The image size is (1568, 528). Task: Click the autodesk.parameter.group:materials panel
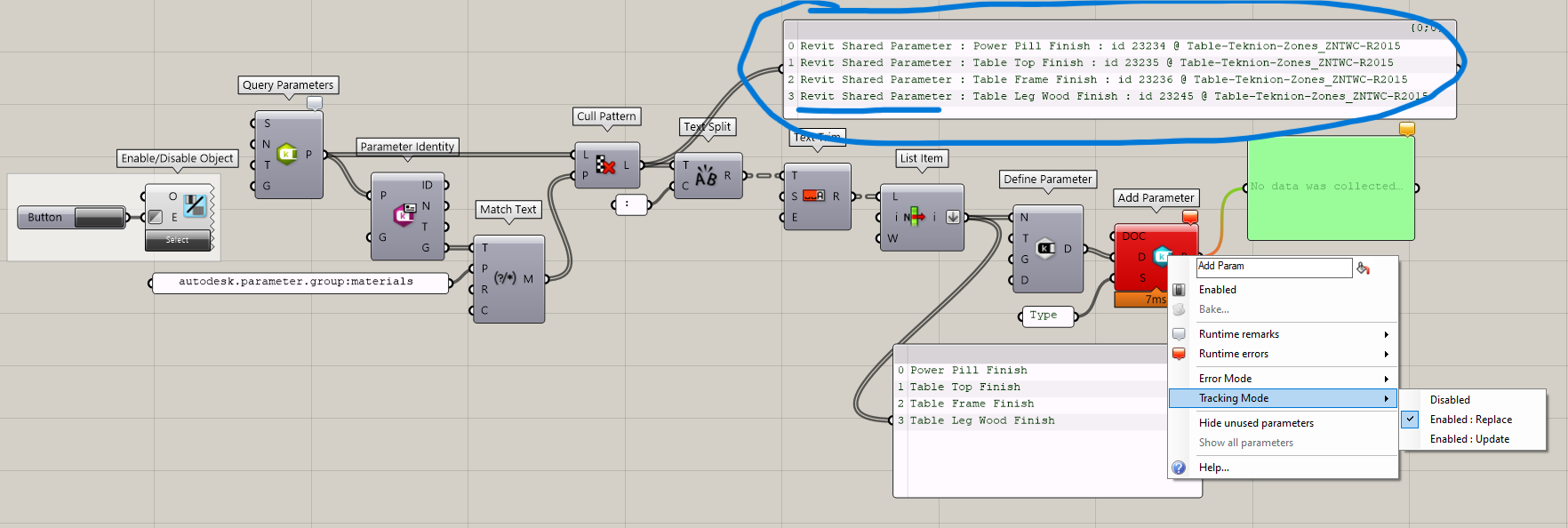[300, 283]
